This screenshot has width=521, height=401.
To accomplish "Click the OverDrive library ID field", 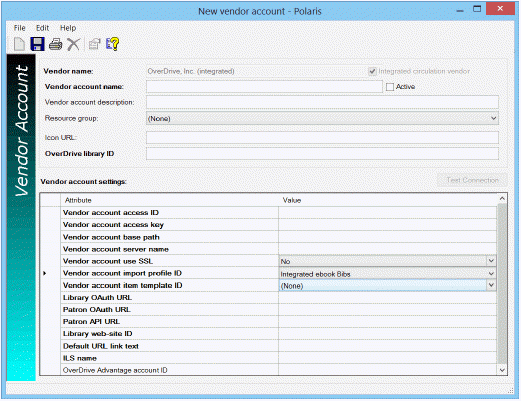I will click(x=322, y=154).
